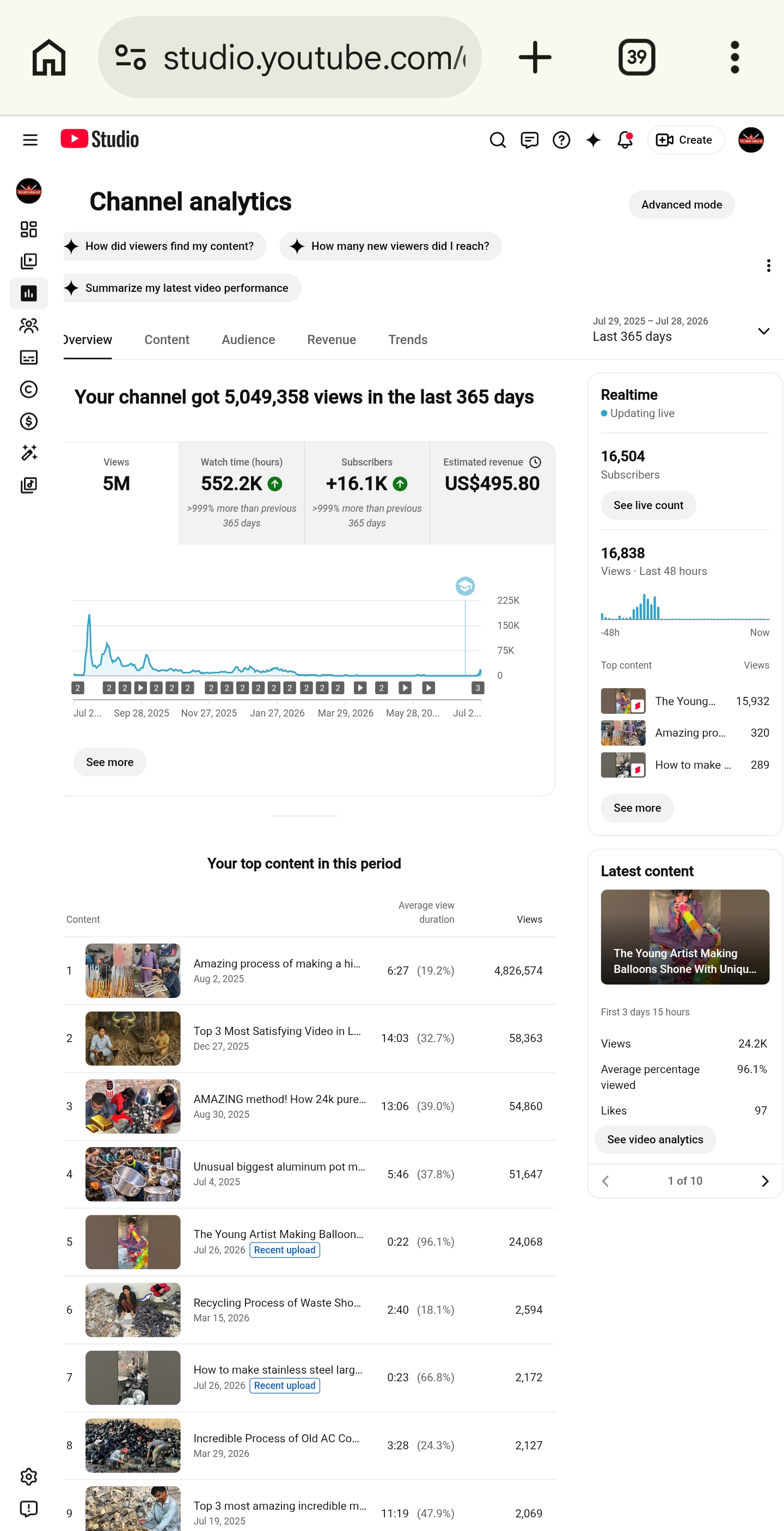Viewport: 784px width, 1531px height.
Task: Open the three-dot options below Advanced mode
Action: point(769,266)
